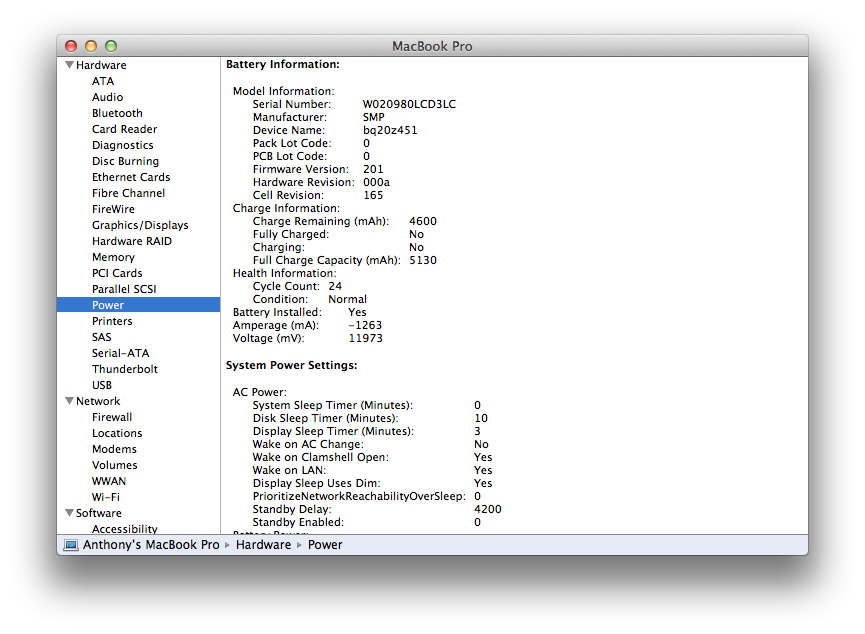This screenshot has width=865, height=634.
Task: Click charge remaining value 4600
Action: [x=423, y=221]
